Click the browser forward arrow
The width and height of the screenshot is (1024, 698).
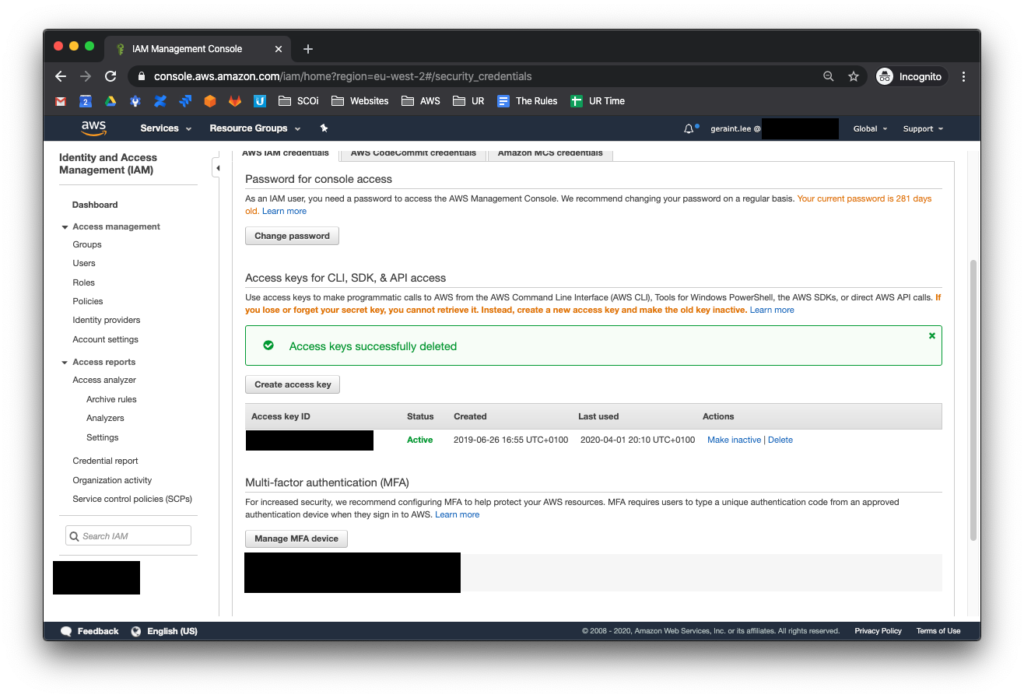[86, 76]
